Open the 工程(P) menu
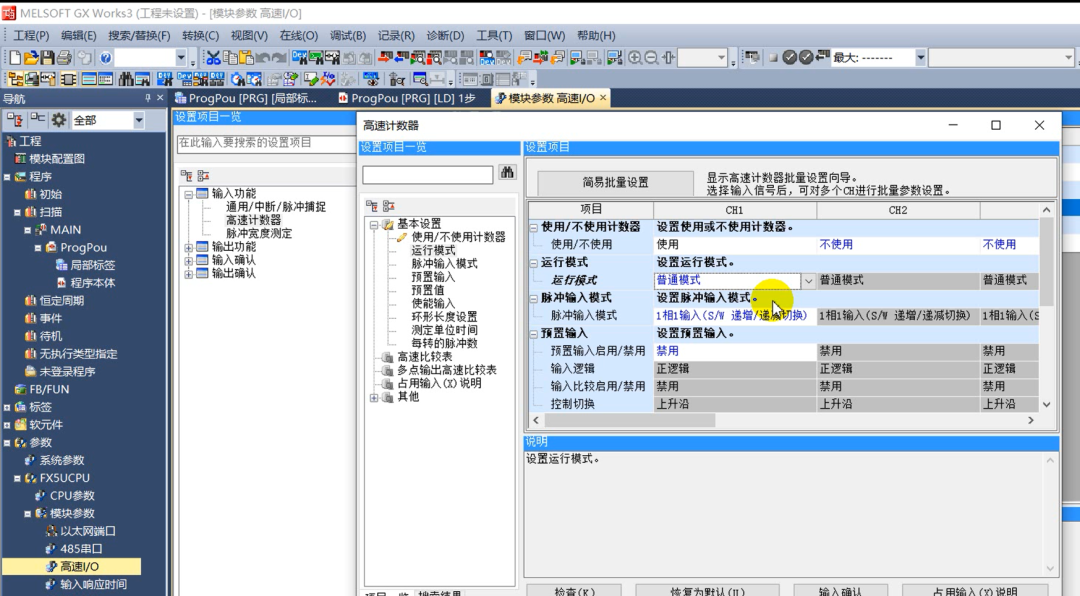This screenshot has width=1080, height=596. coord(31,35)
